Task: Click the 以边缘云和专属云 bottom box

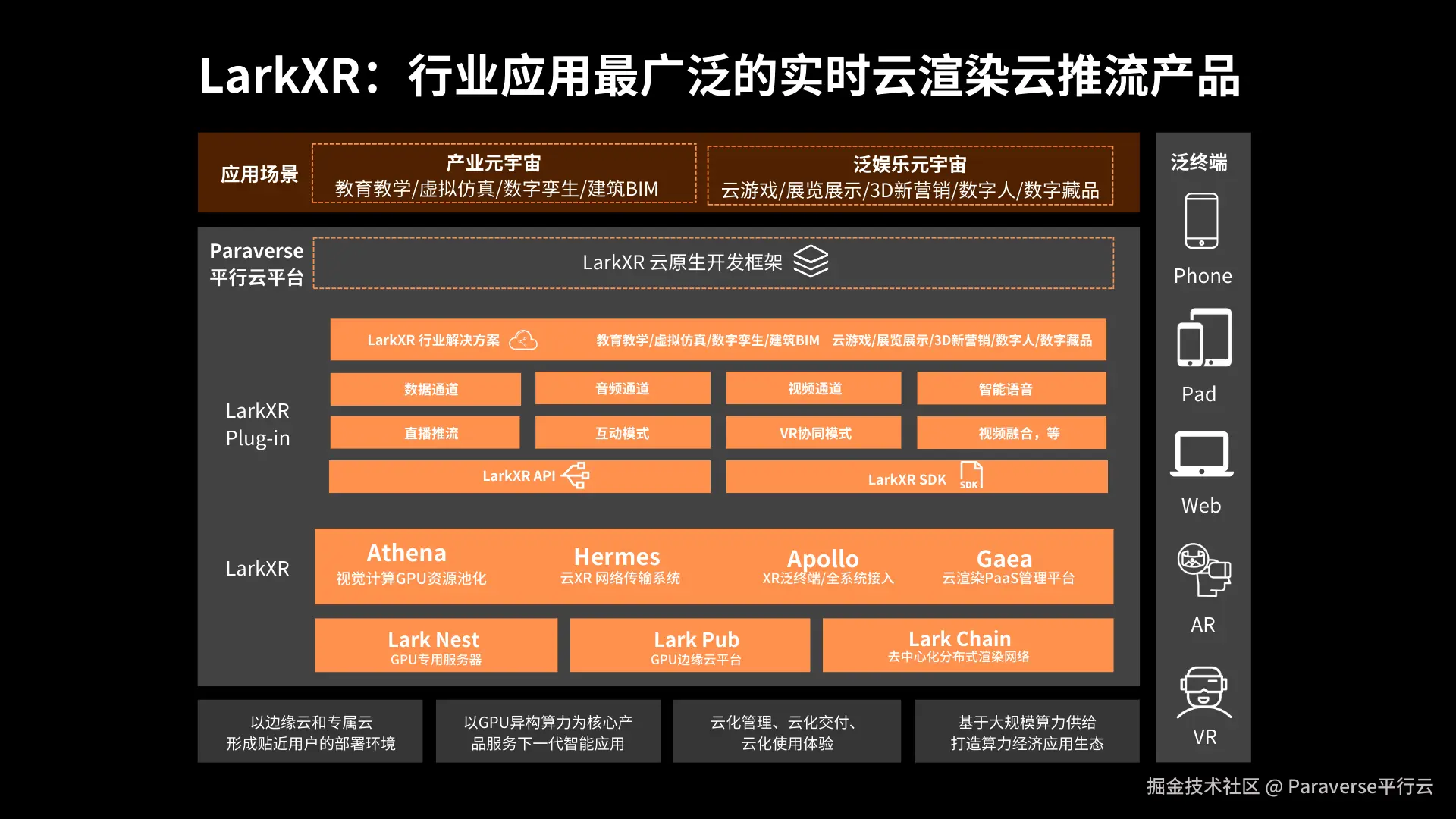Action: pos(310,732)
